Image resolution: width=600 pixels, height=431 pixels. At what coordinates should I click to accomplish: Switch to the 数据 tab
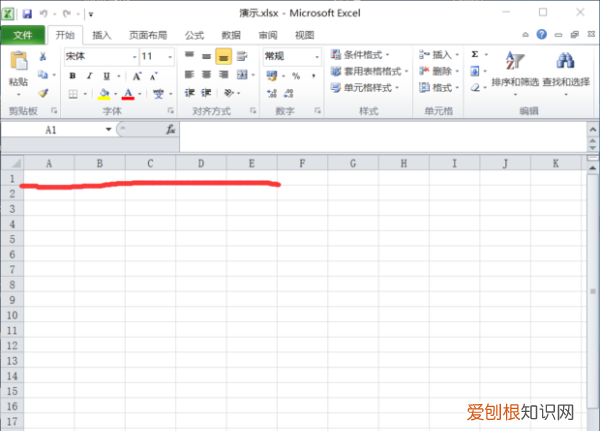click(231, 35)
